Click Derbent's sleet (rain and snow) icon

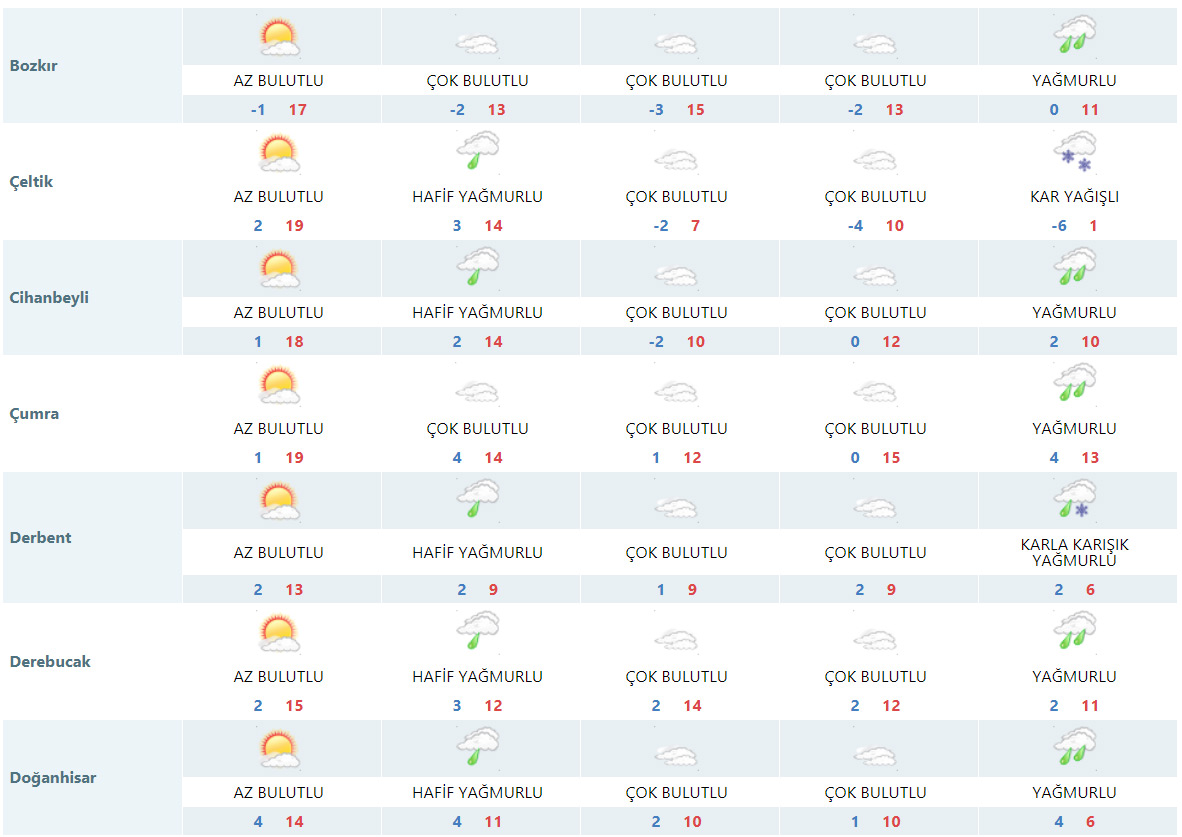point(1074,501)
